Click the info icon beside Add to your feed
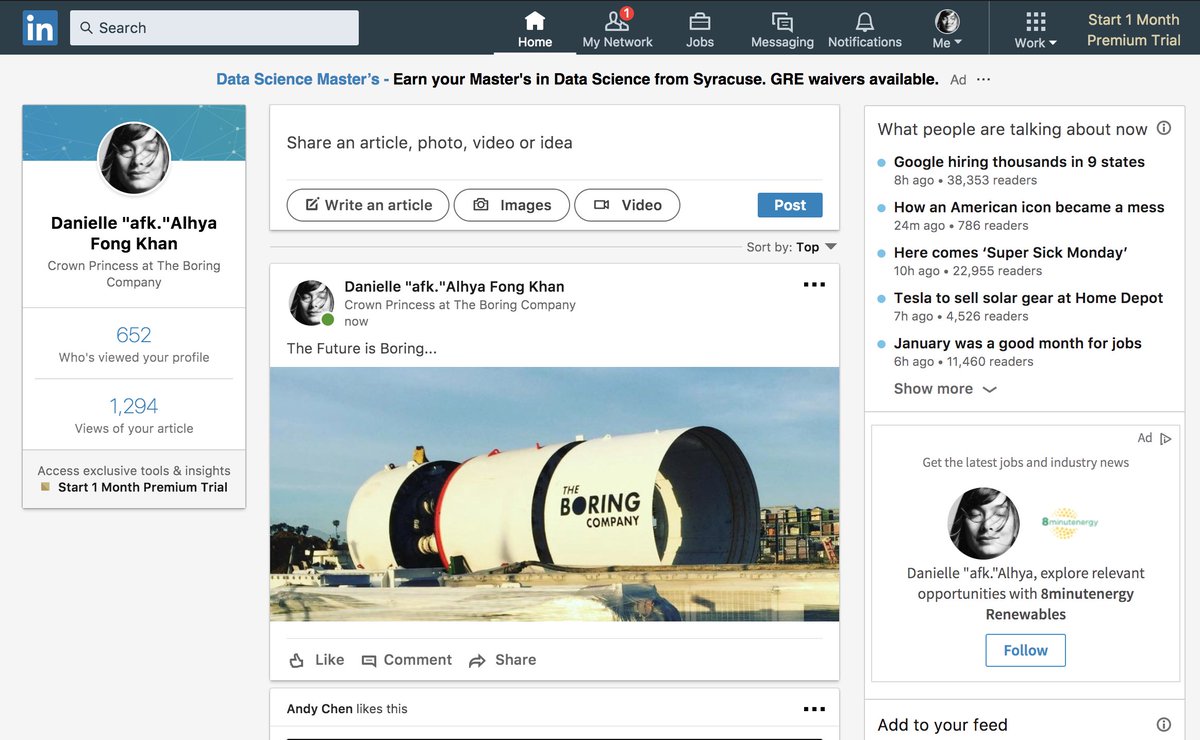 1164,724
